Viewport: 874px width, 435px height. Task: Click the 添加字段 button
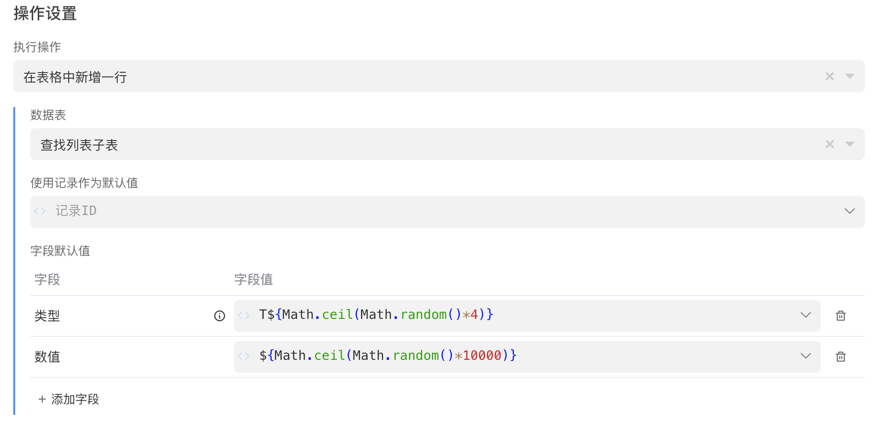tap(68, 399)
